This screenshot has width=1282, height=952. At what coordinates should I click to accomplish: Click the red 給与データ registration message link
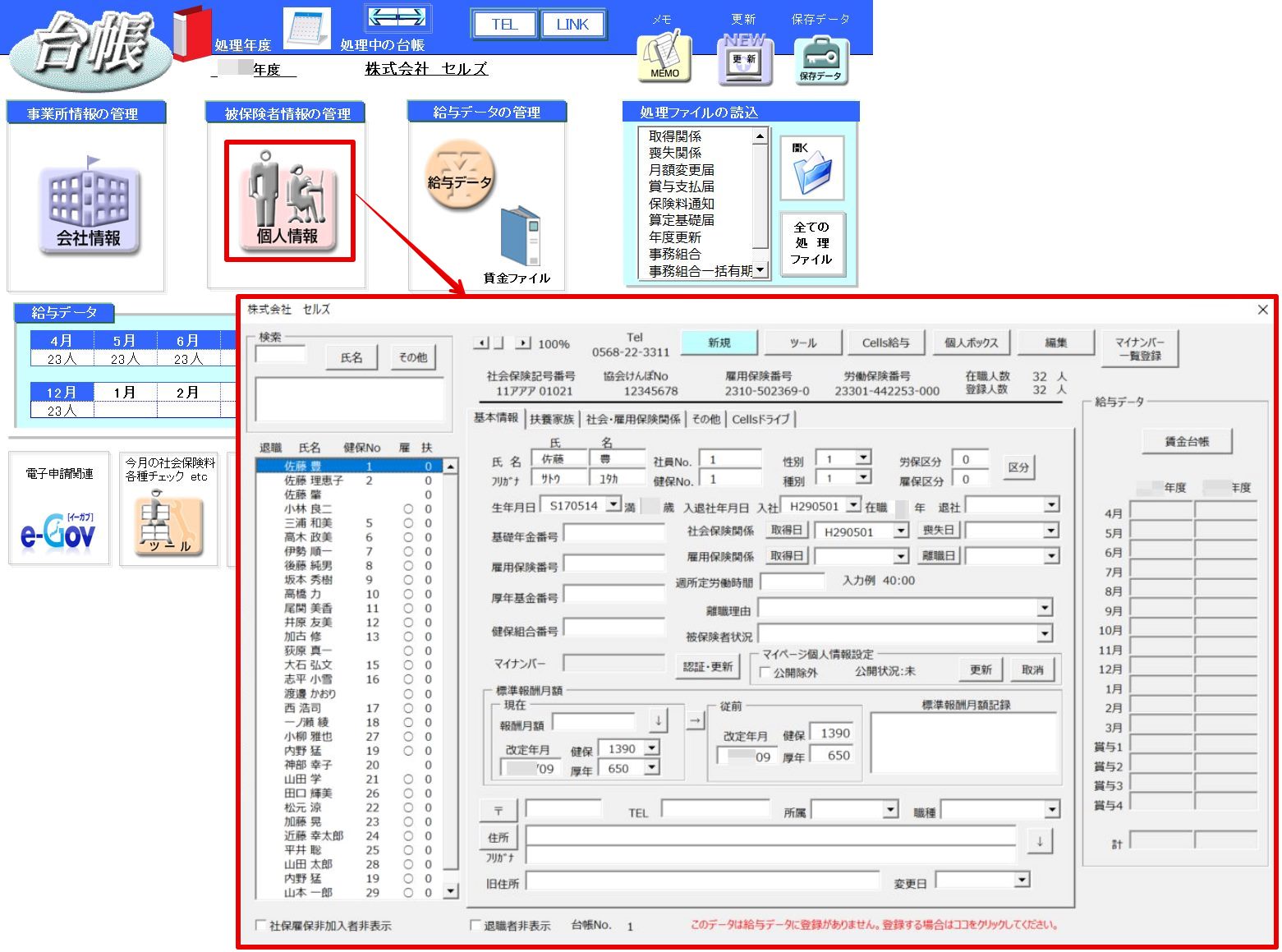874,924
